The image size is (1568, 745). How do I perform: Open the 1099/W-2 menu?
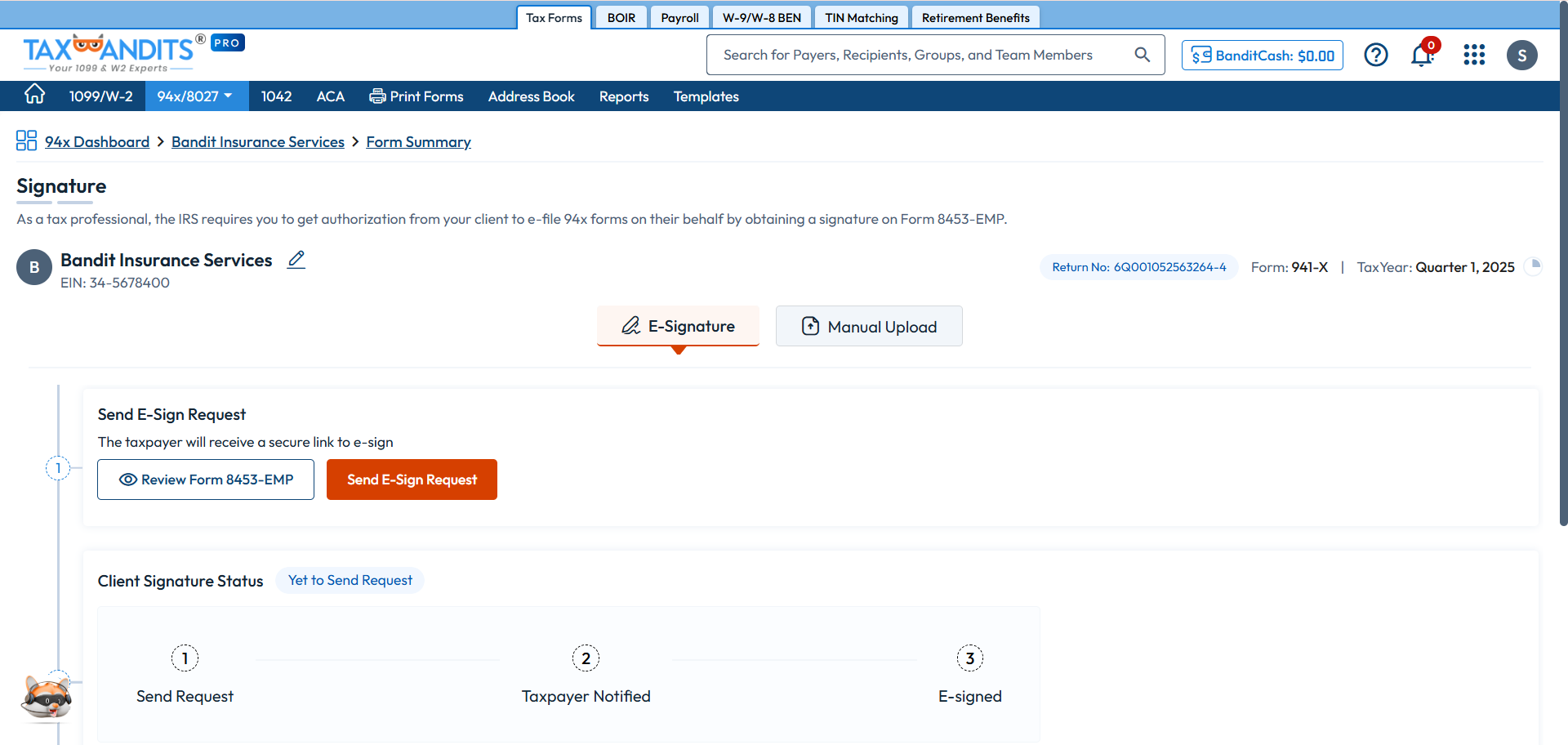(101, 96)
